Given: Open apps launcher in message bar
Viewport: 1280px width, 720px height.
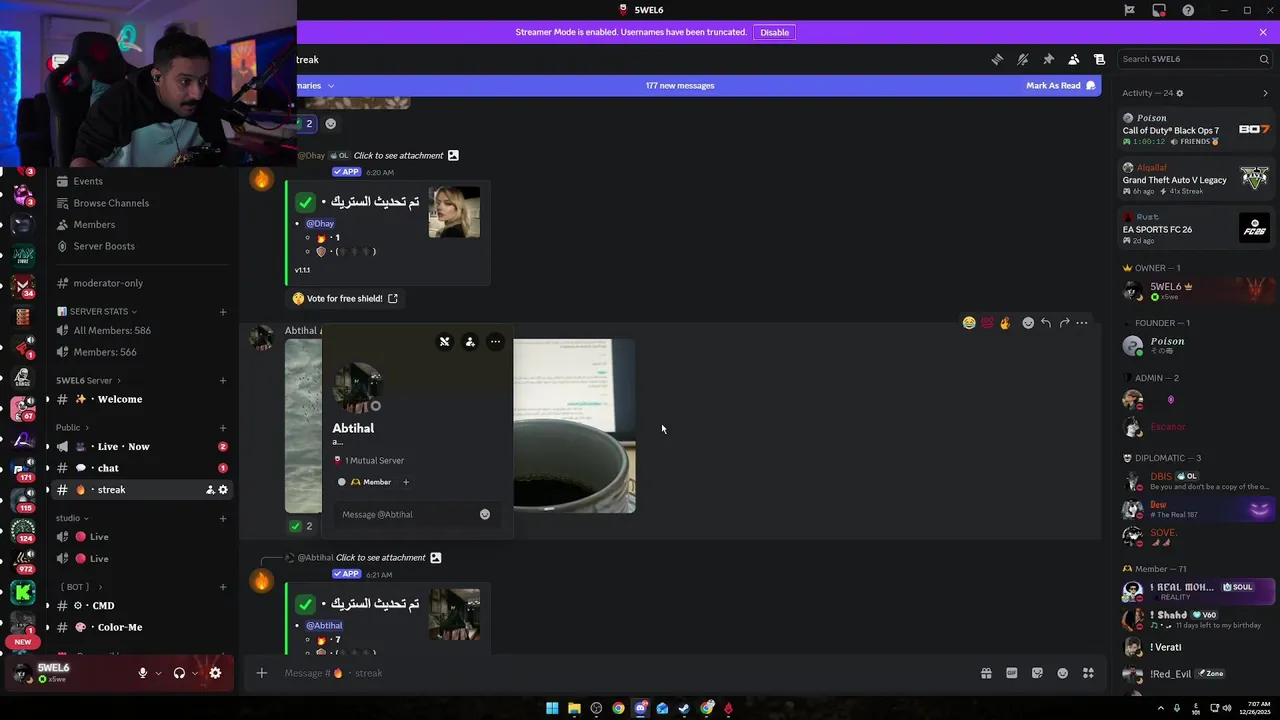Looking at the screenshot, I should coord(1088,673).
